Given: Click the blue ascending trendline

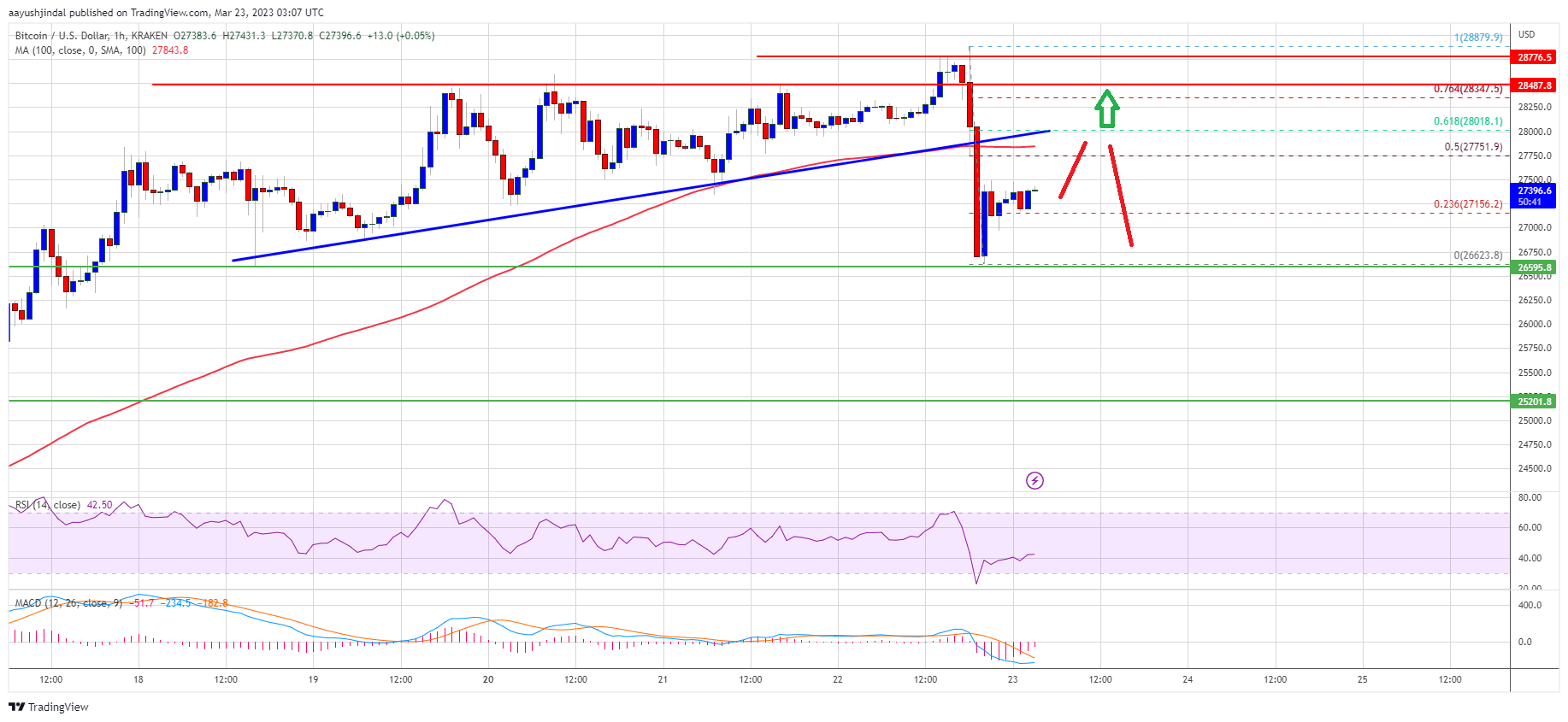Looking at the screenshot, I should (x=640, y=196).
